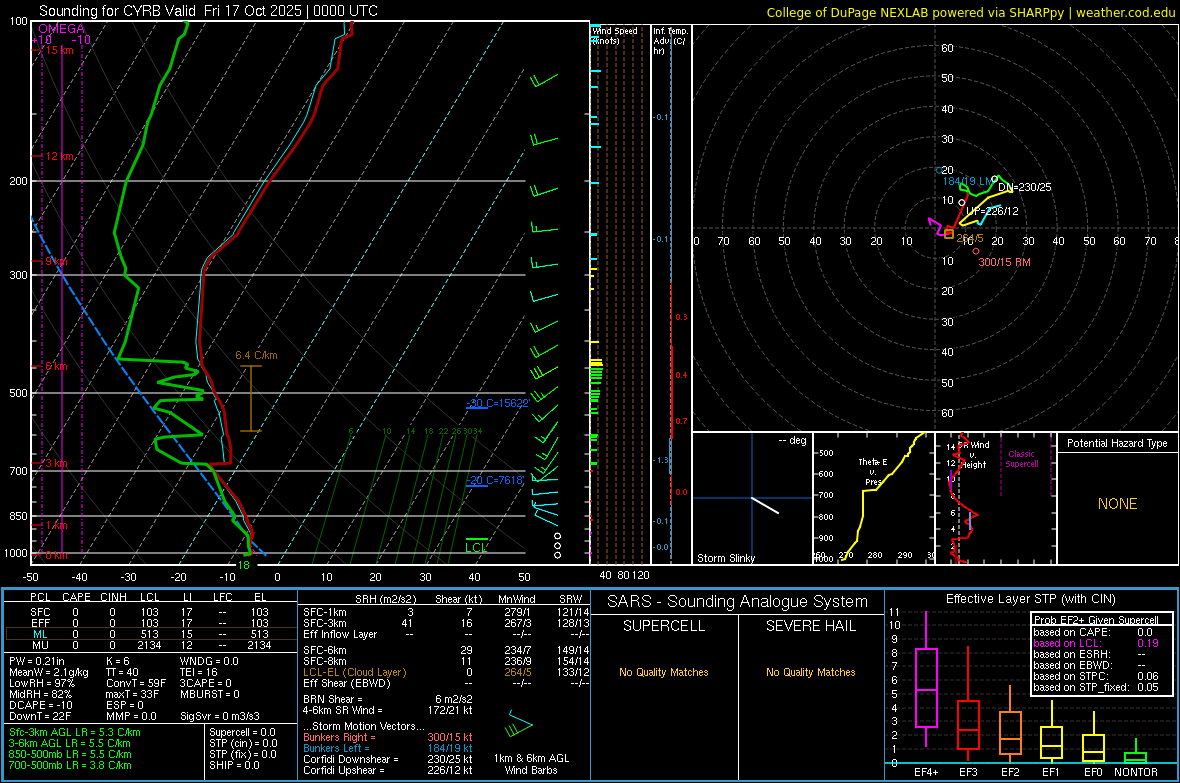Viewport: 1180px width, 783px height.
Task: Click the 'SFC-6km' shear row label
Action: 325,650
